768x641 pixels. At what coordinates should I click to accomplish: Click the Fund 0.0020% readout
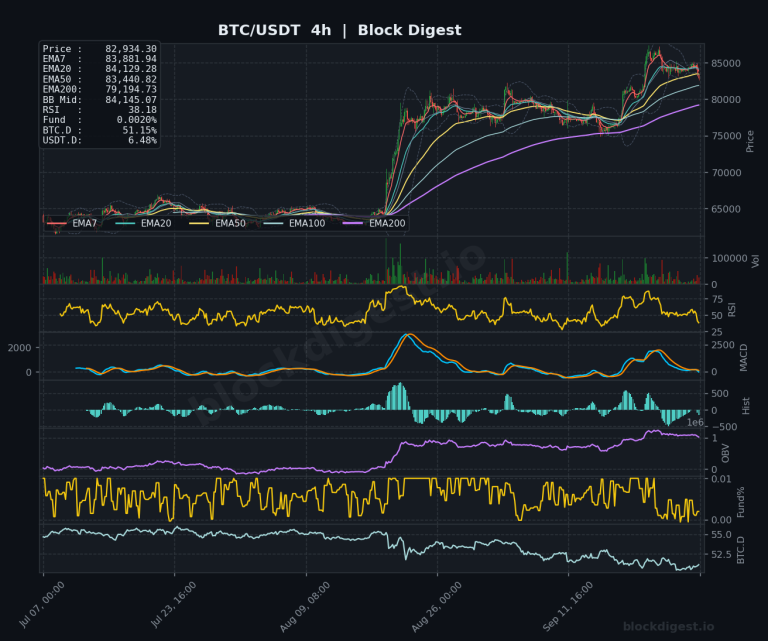(99, 120)
